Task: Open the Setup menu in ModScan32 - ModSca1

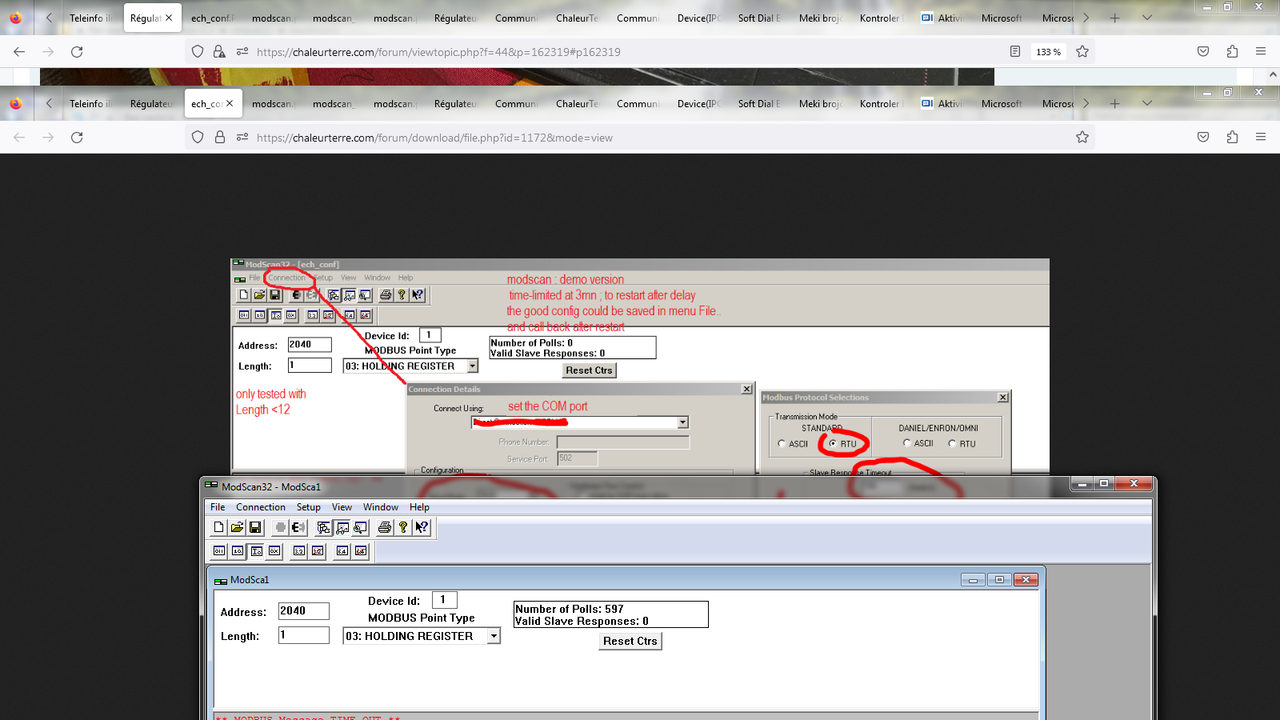Action: pos(308,507)
